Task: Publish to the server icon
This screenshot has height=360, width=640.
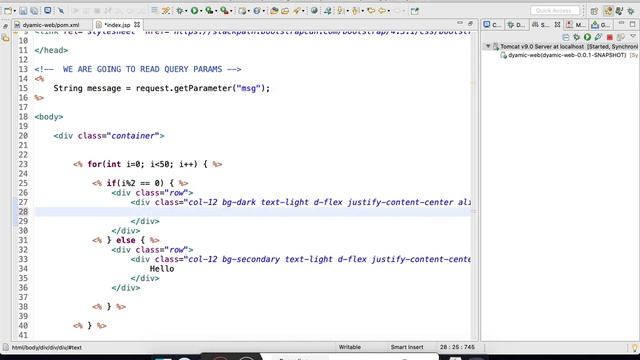Action: (621, 37)
